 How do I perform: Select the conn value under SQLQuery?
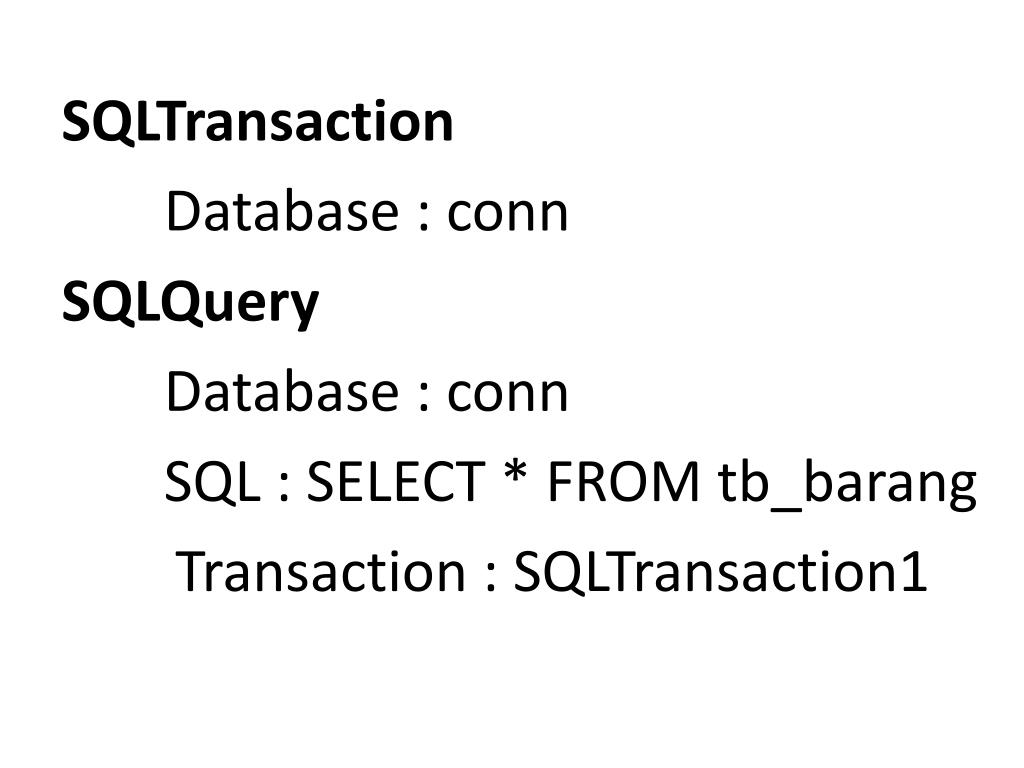tap(507, 395)
